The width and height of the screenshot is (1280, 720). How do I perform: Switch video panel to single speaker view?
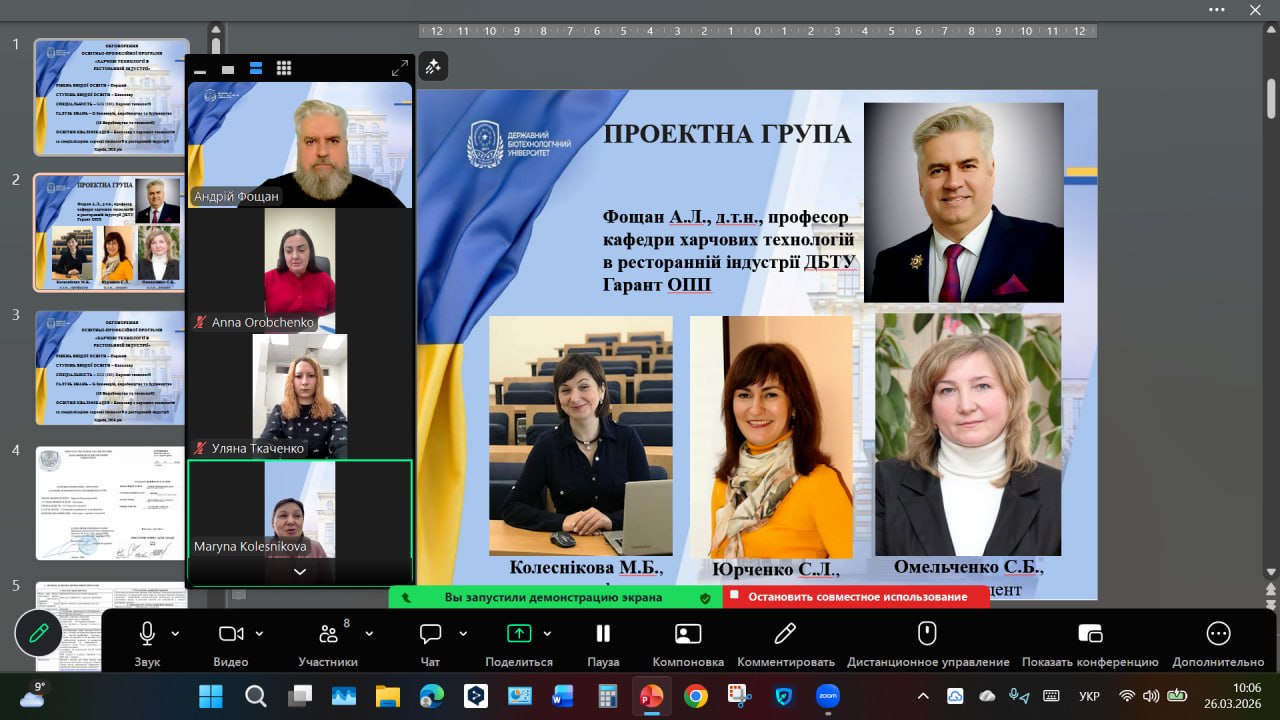click(228, 69)
